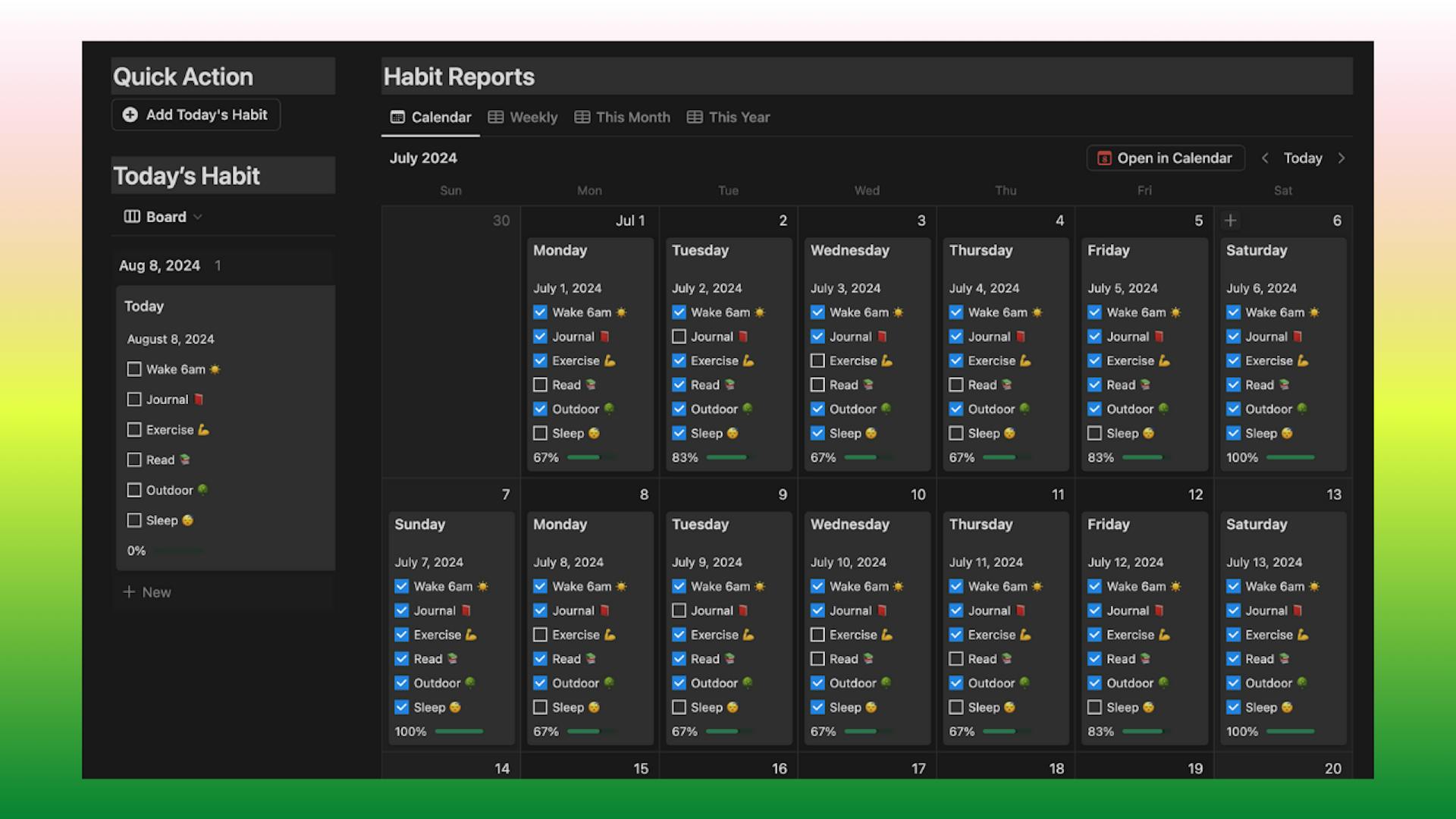The height and width of the screenshot is (819, 1456).
Task: Switch to the This Month tab
Action: tap(632, 117)
